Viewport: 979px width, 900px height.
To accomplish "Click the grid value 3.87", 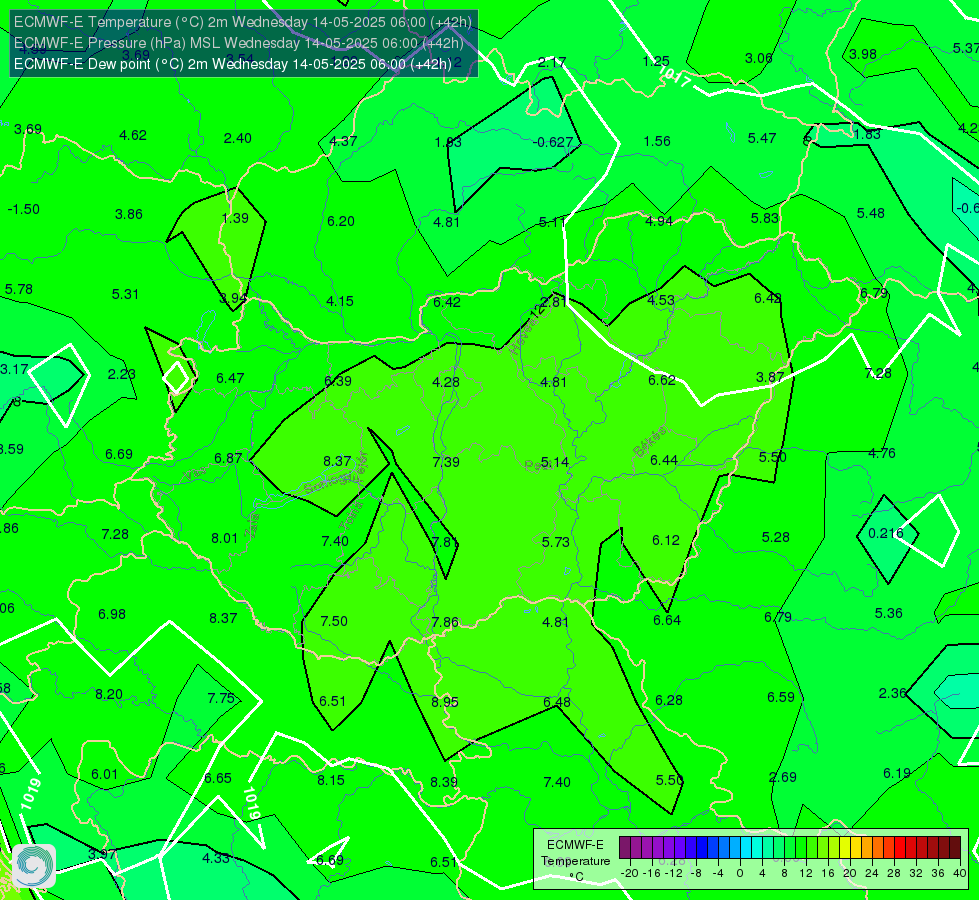I will [769, 377].
